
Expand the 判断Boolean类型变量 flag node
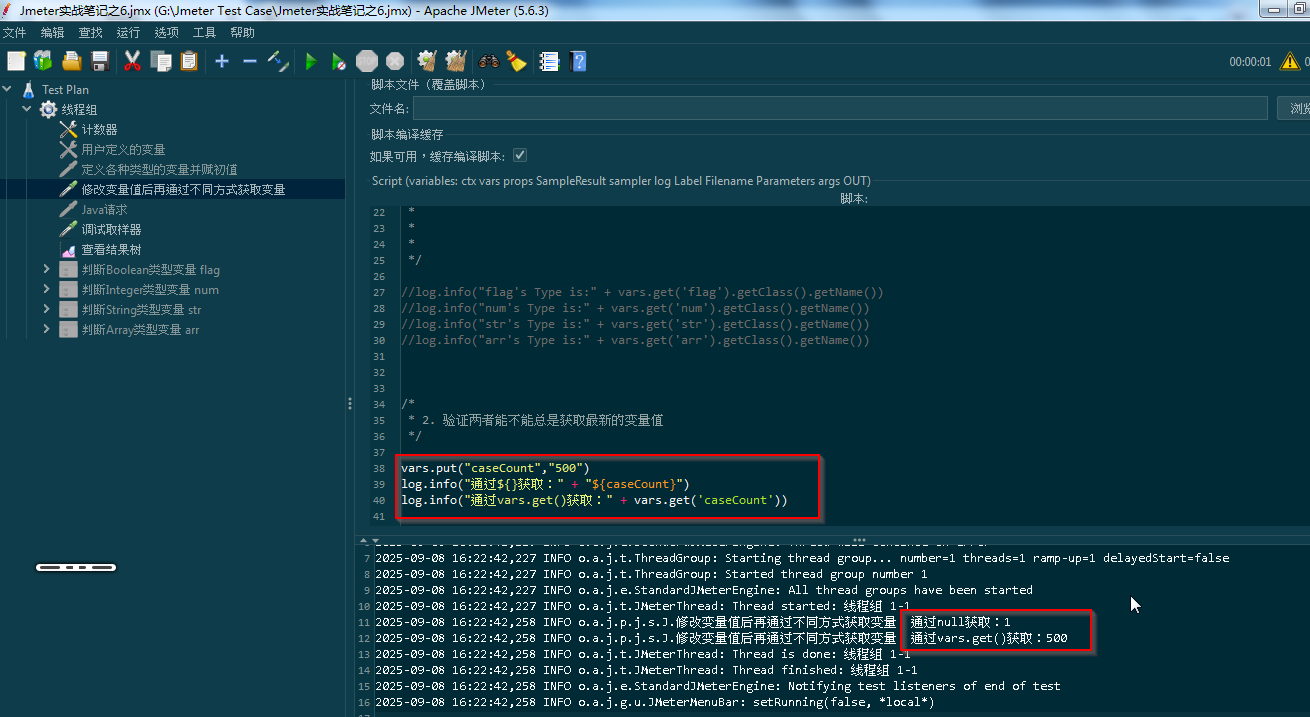coord(46,269)
